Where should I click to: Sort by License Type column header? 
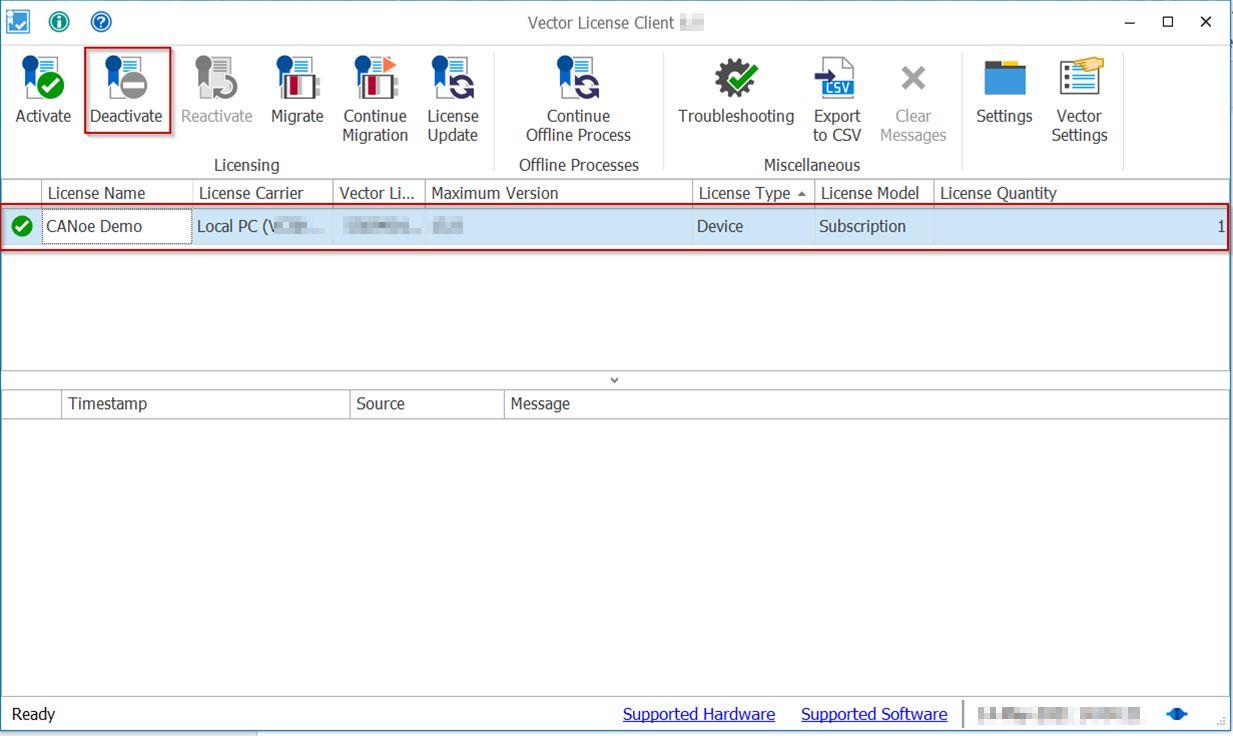tap(744, 193)
